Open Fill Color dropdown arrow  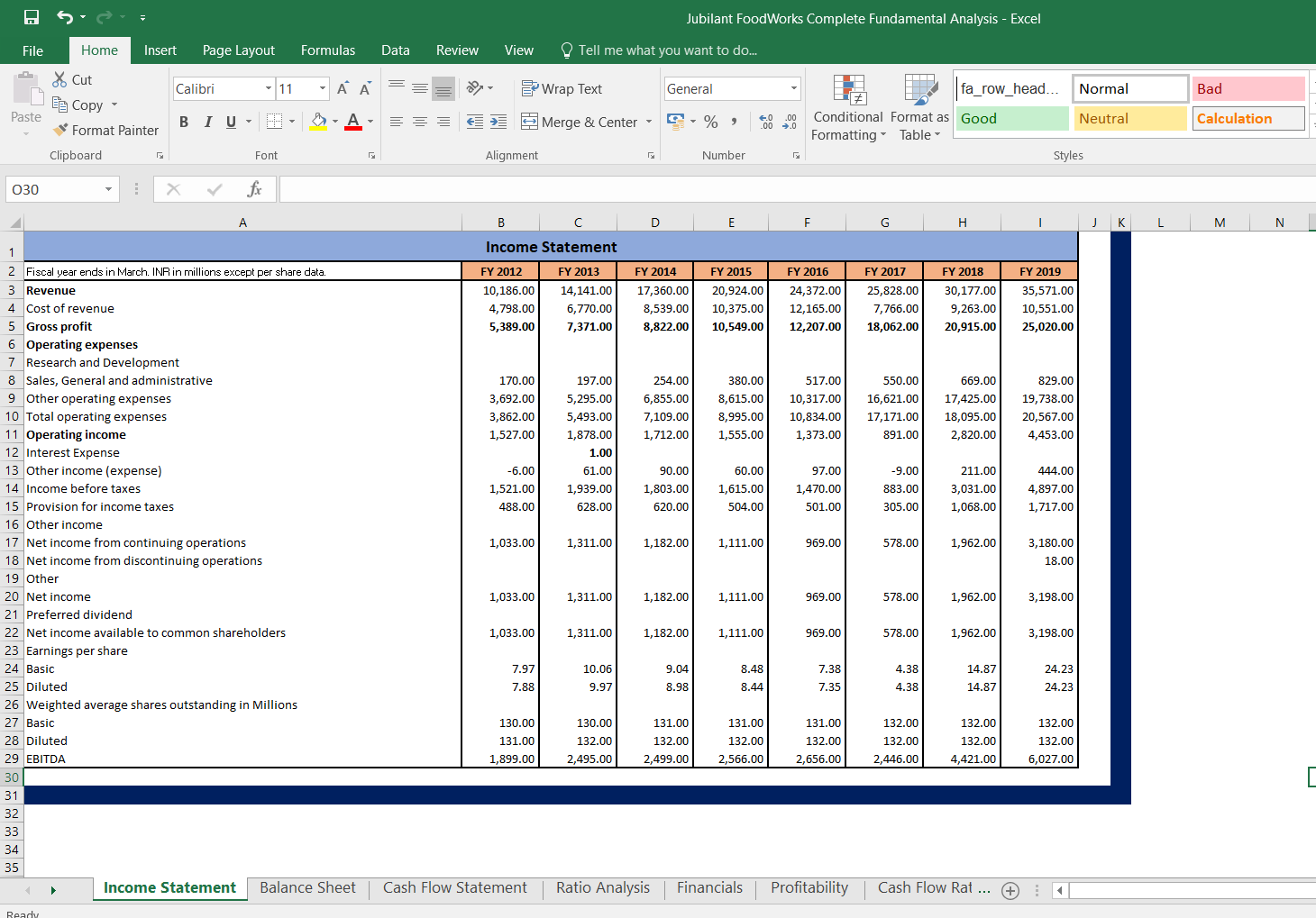[335, 122]
